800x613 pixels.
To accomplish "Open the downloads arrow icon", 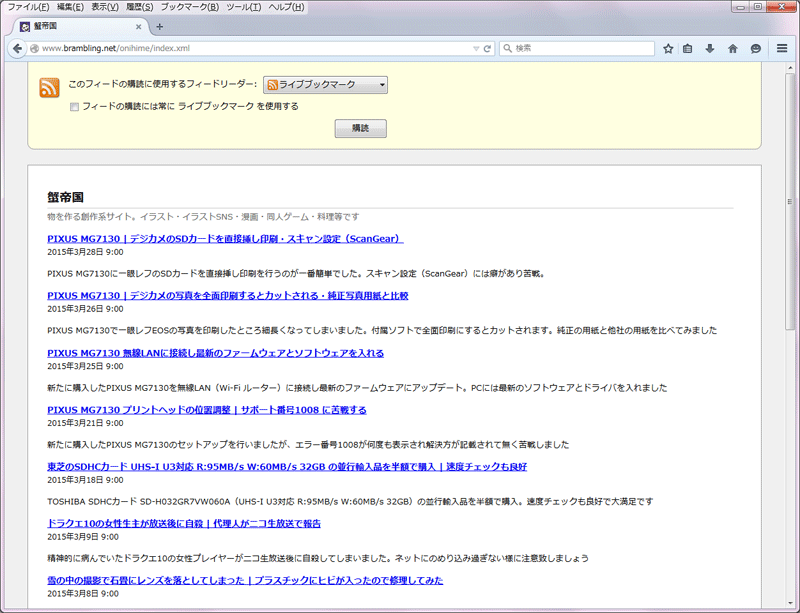I will 710,48.
